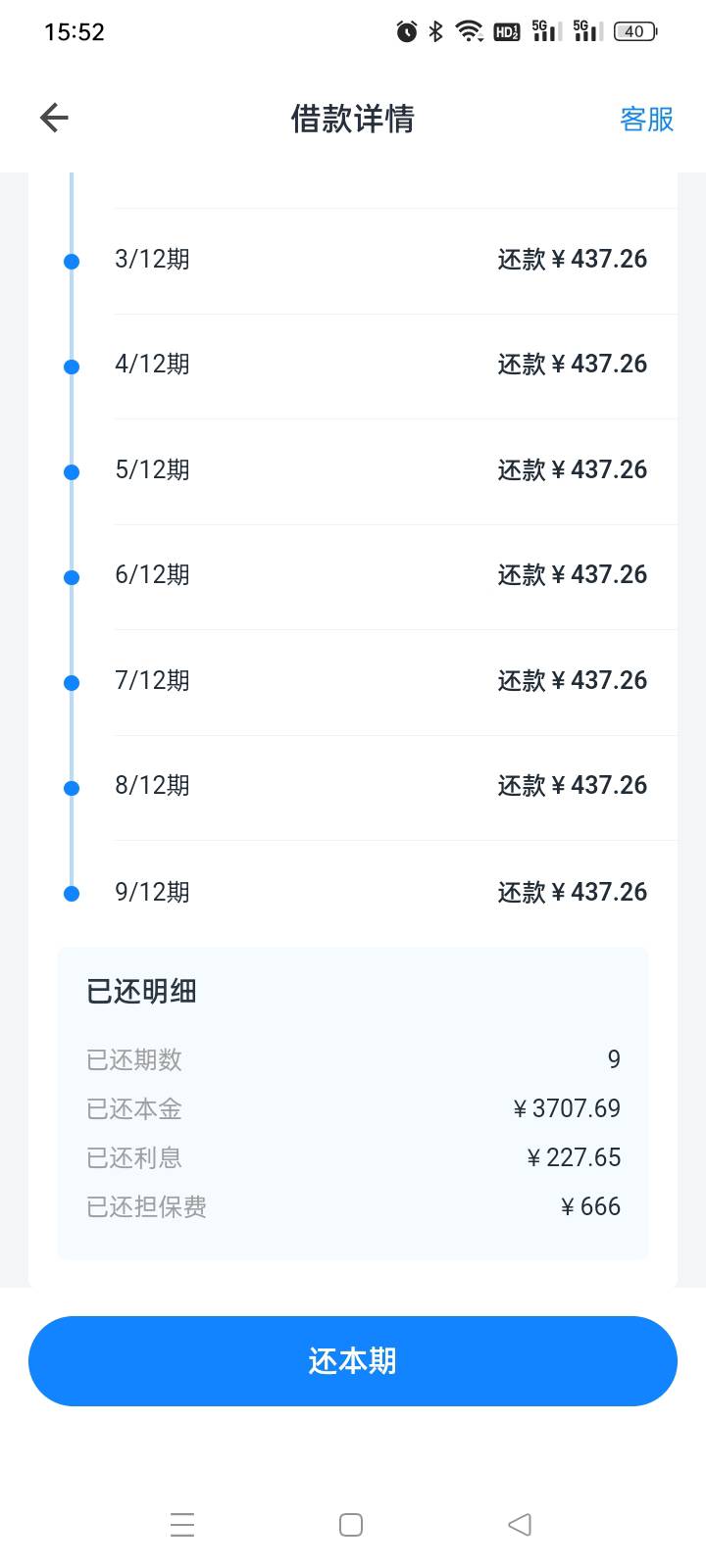The width and height of the screenshot is (706, 1568).
Task: Tap the battery level indicator
Action: [x=634, y=31]
